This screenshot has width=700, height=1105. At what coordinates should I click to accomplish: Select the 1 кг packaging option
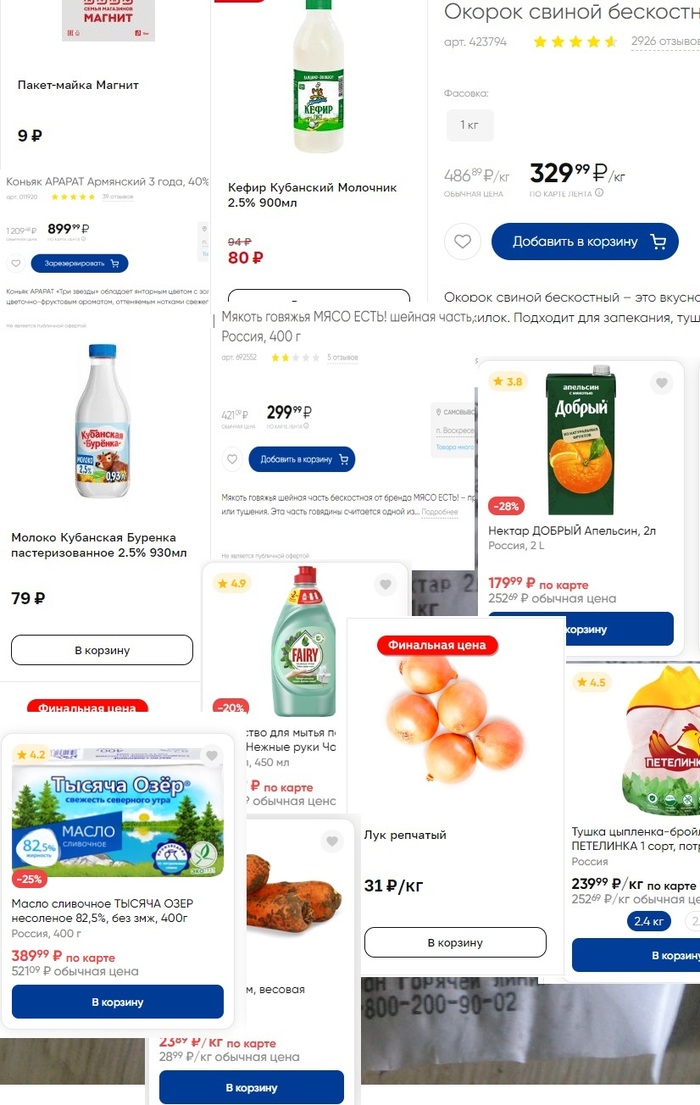pyautogui.click(x=469, y=125)
